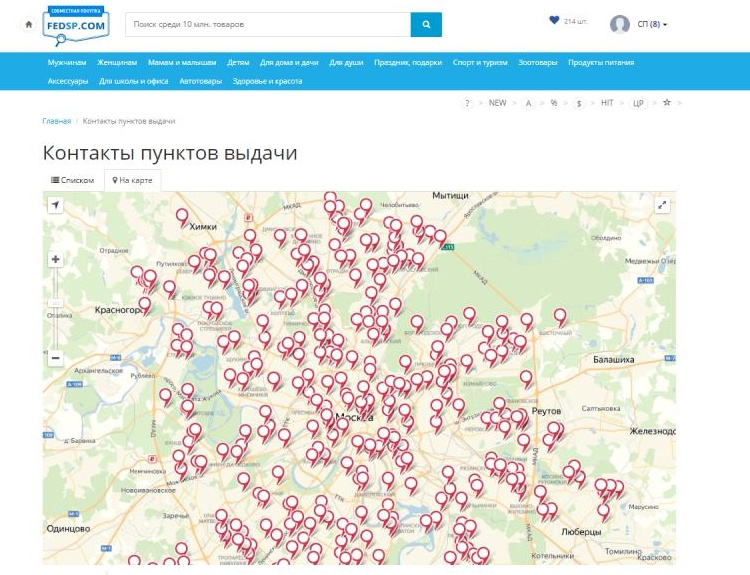Zoom out the map with minus button

[56, 358]
